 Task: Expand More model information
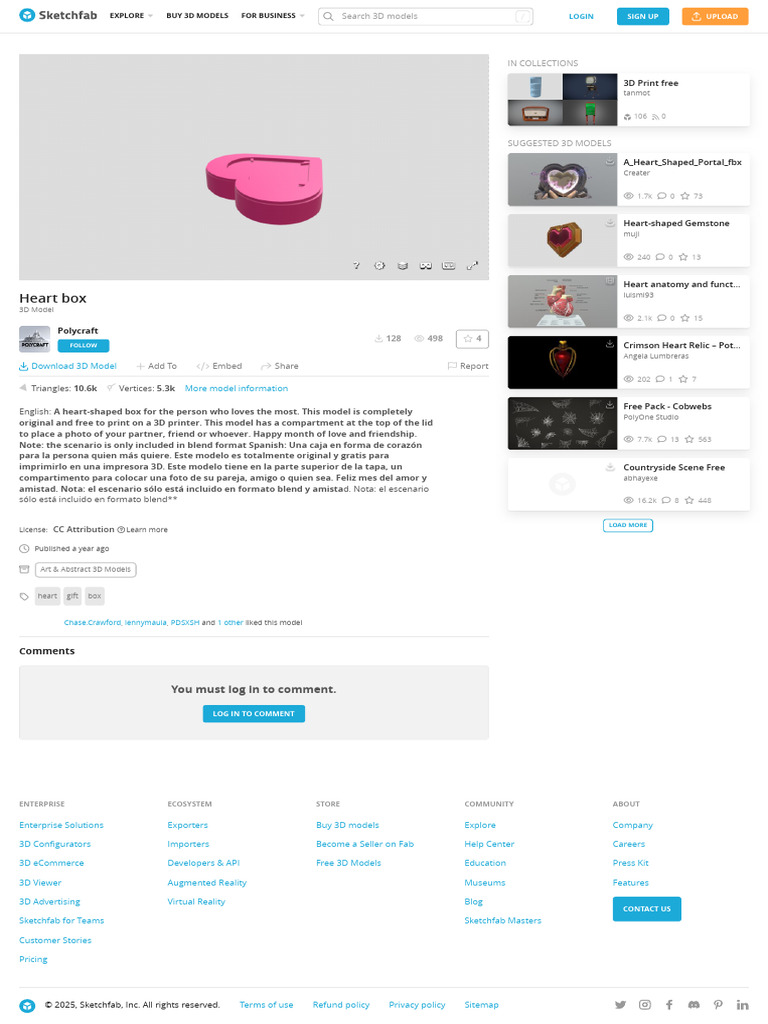[236, 389]
